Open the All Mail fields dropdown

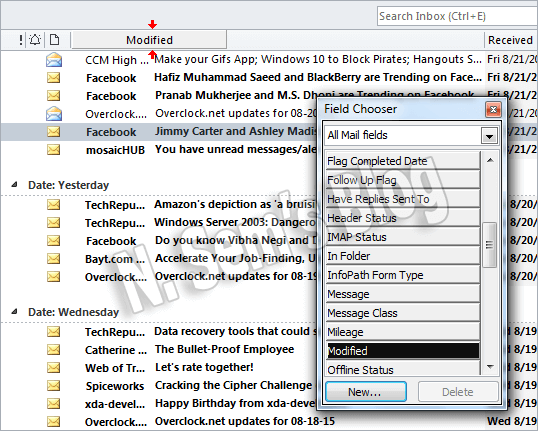click(489, 136)
